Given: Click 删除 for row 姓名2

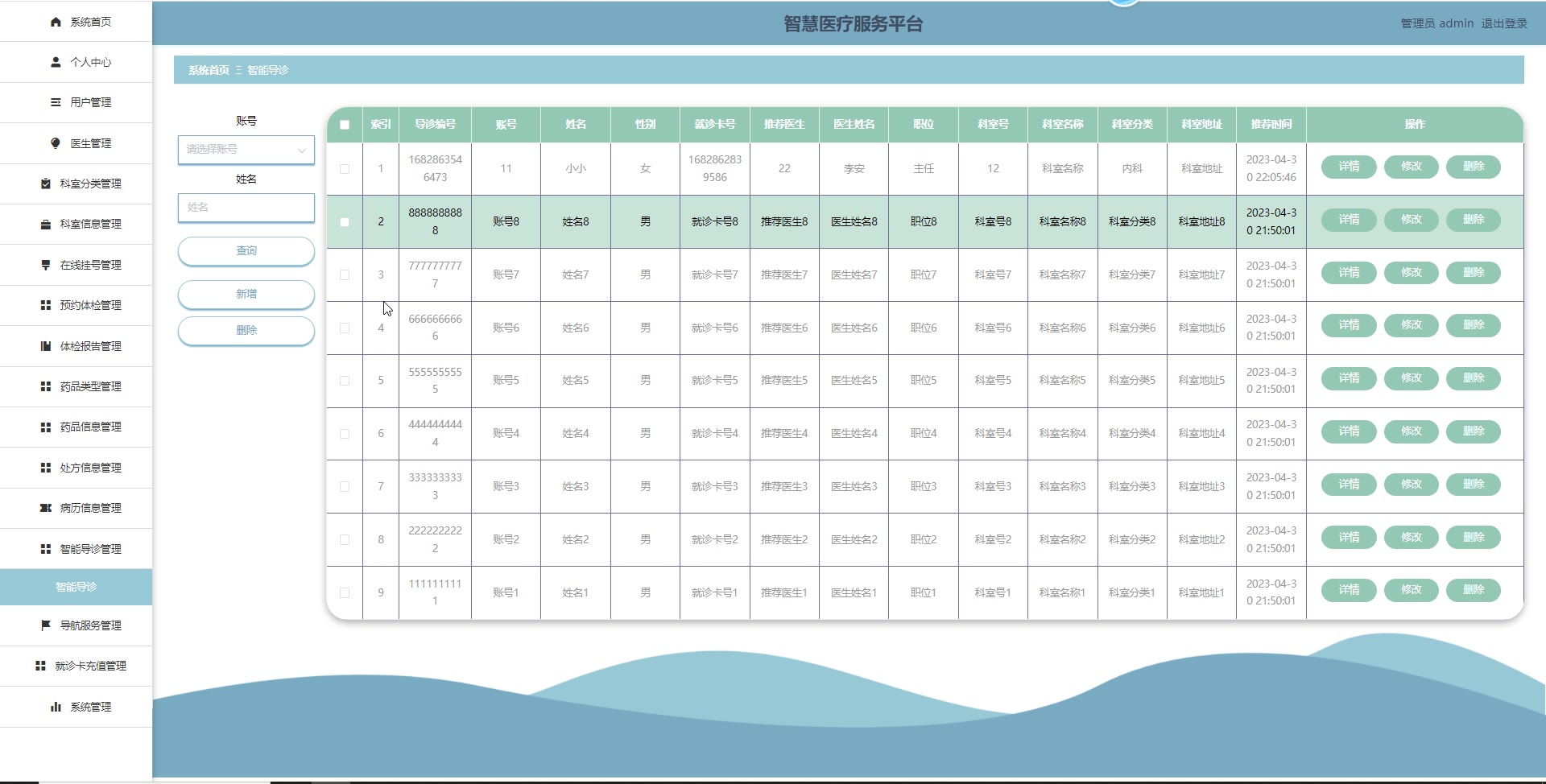Looking at the screenshot, I should click(x=1474, y=538).
